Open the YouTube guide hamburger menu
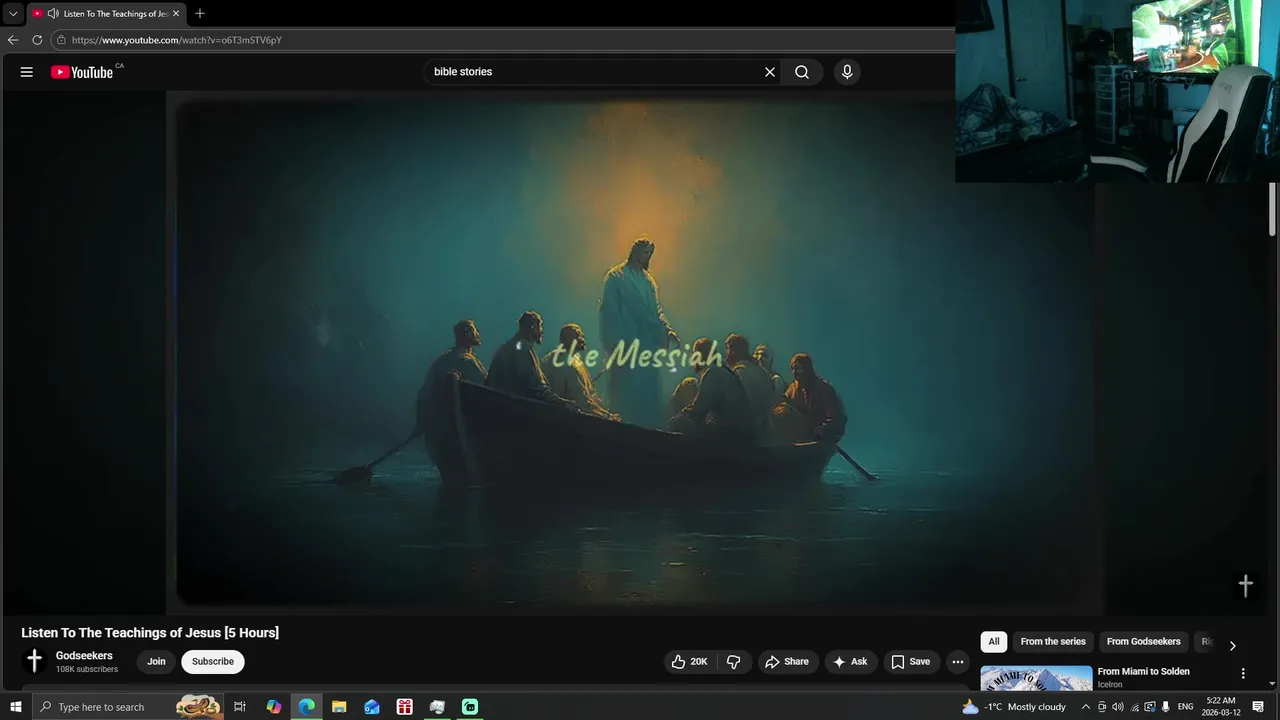Image resolution: width=1280 pixels, height=720 pixels. [x=27, y=72]
